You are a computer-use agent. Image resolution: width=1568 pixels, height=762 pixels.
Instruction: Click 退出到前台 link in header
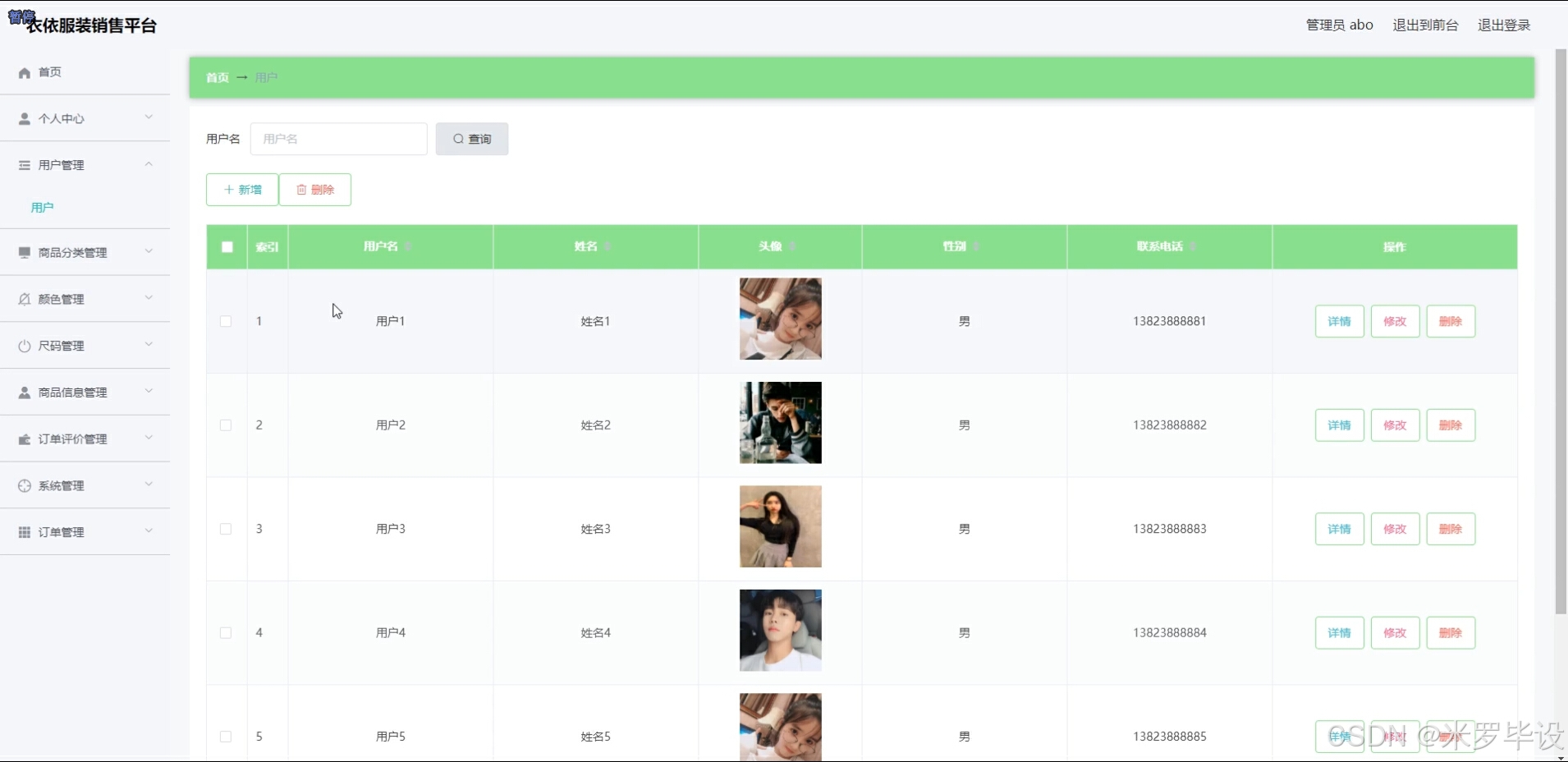click(x=1426, y=25)
